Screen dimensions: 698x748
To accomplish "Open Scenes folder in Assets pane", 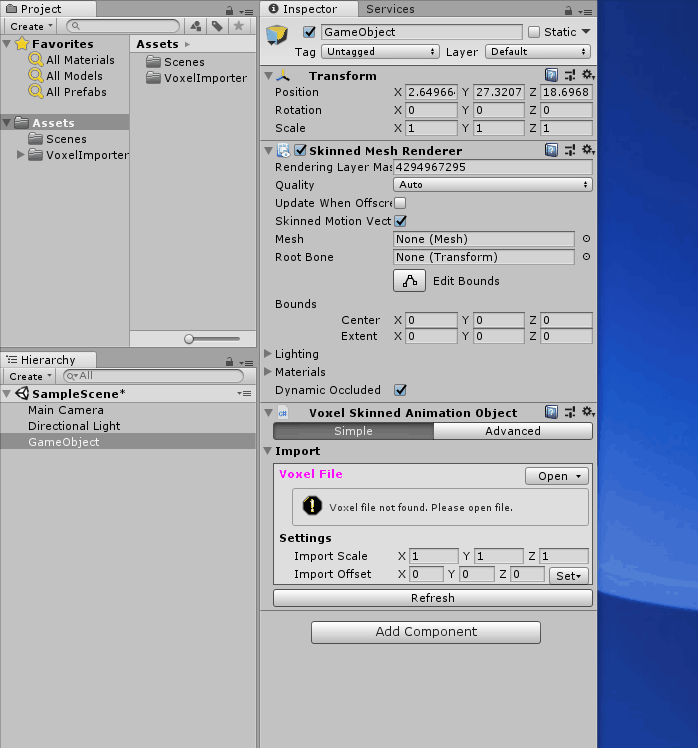I will pyautogui.click(x=176, y=62).
